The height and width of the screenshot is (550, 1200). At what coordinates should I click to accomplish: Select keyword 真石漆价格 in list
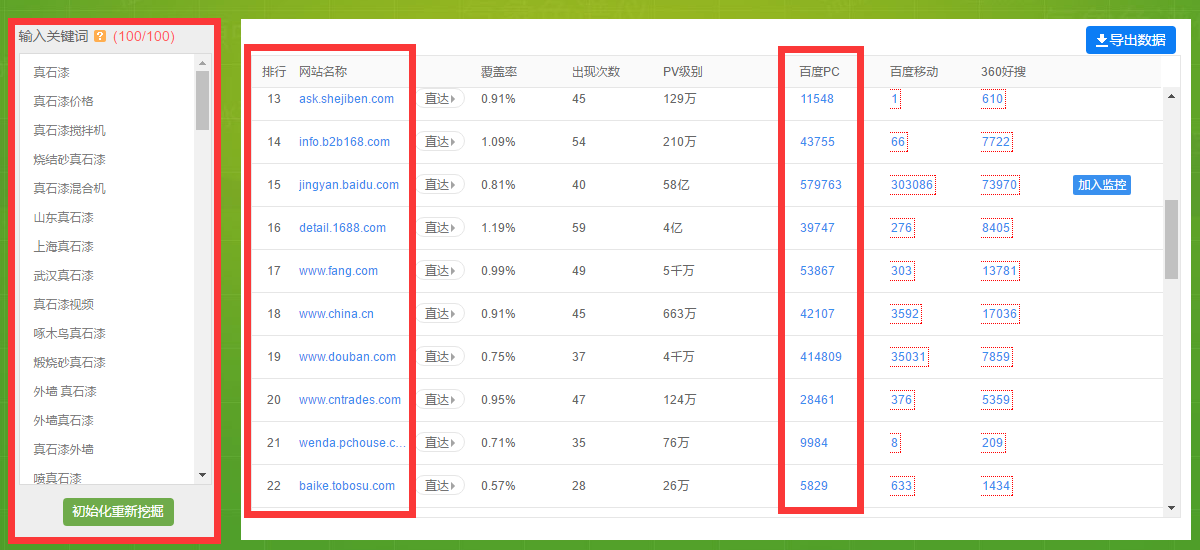pyautogui.click(x=63, y=101)
